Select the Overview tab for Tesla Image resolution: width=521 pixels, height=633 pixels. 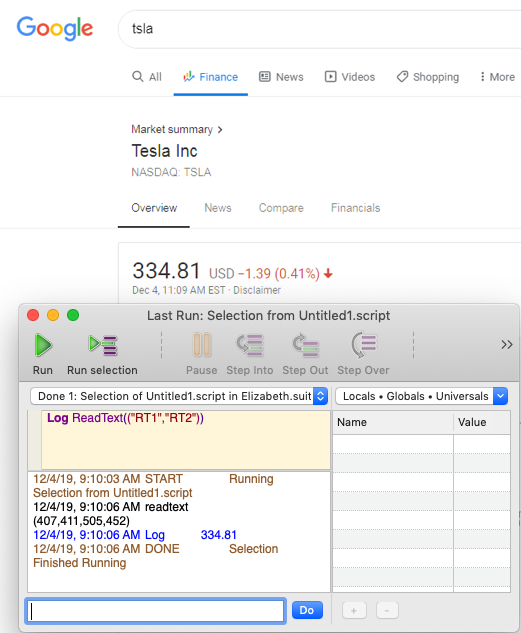[154, 208]
